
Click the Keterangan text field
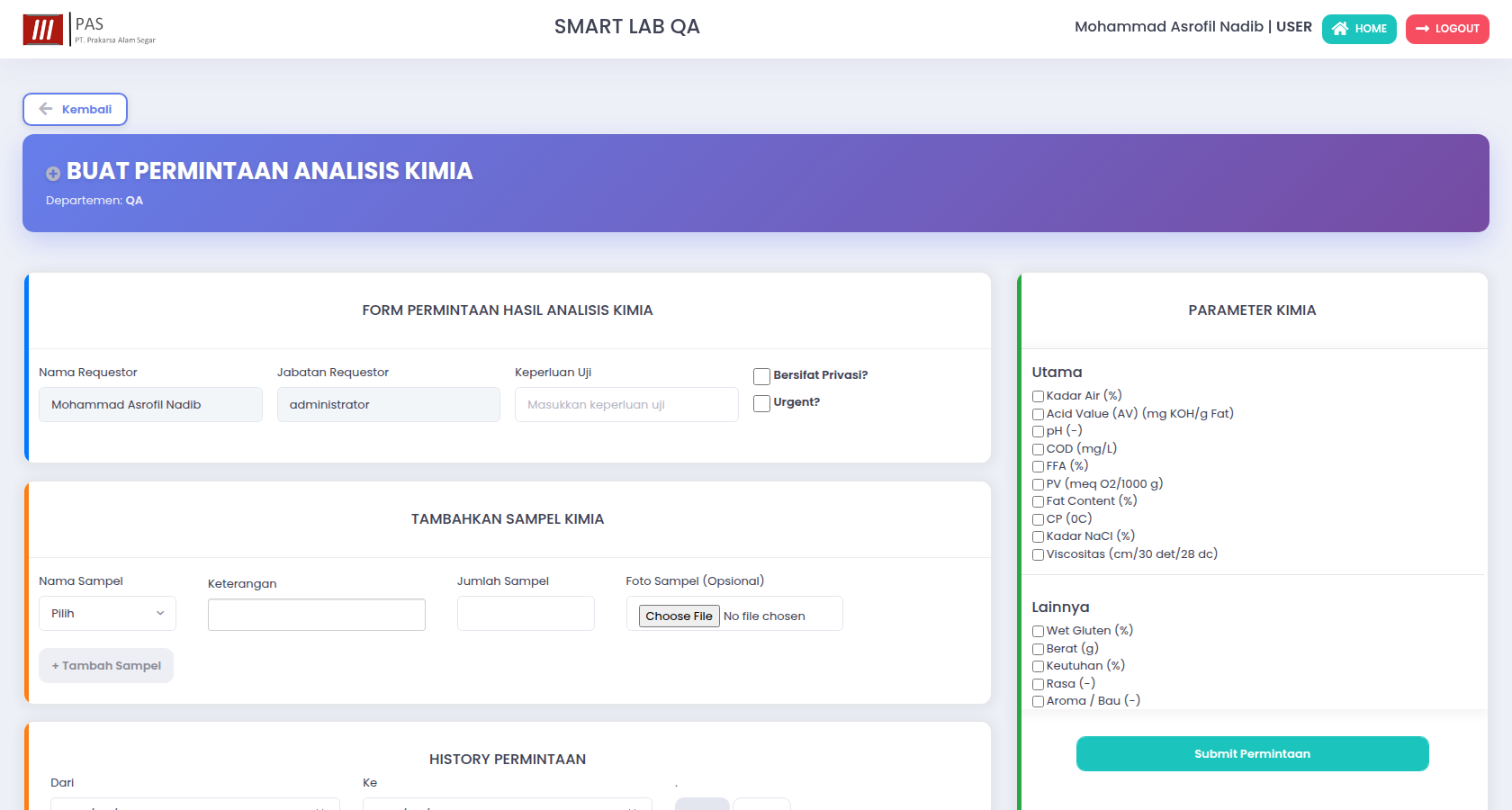click(316, 615)
